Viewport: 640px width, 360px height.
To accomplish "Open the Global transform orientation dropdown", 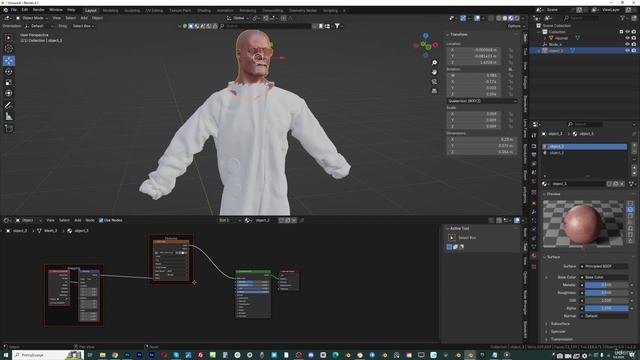I will pyautogui.click(x=238, y=18).
